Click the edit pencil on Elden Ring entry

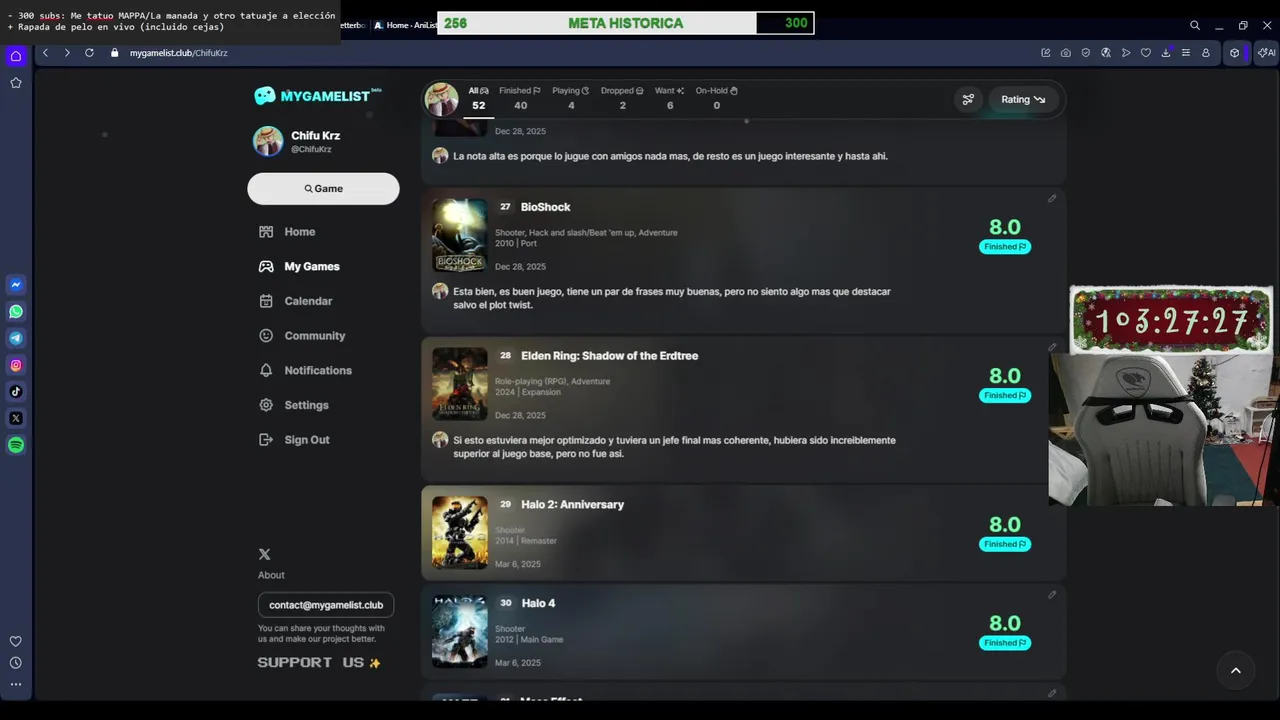coord(1052,347)
